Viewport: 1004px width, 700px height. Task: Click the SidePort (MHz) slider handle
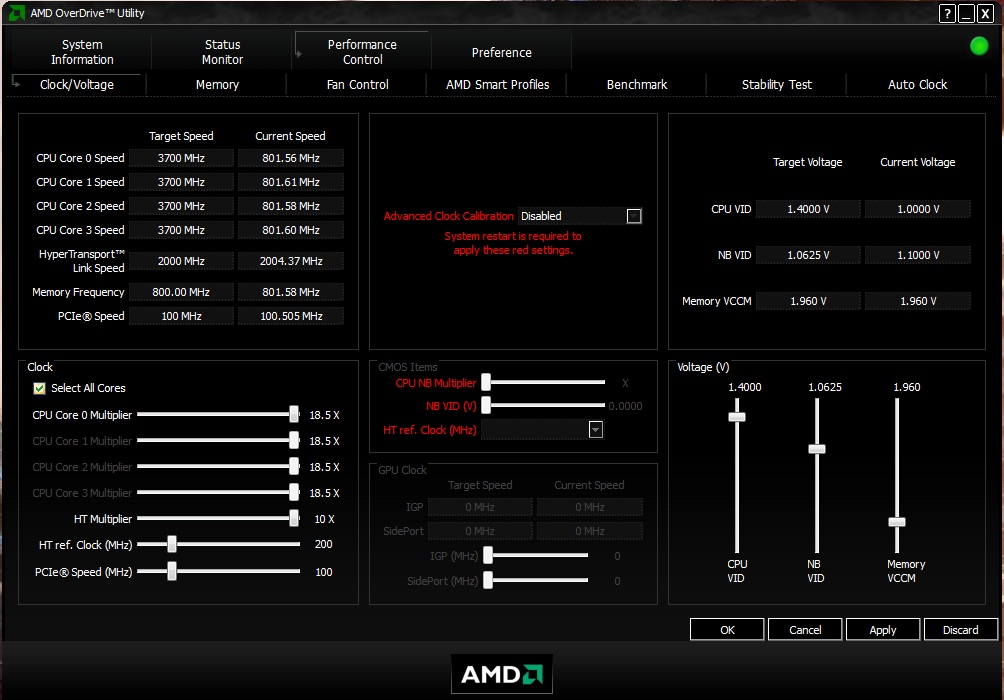[488, 580]
